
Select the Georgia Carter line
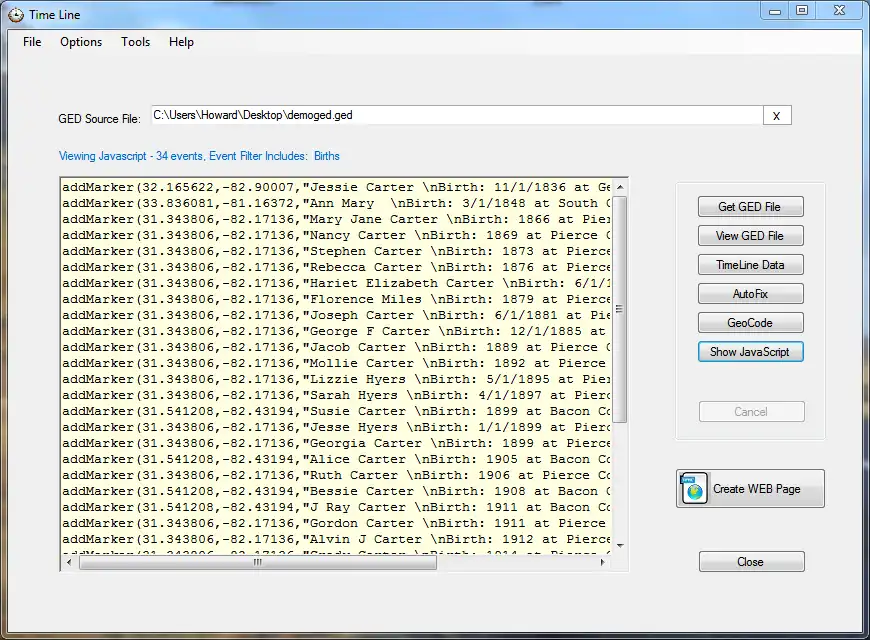pyautogui.click(x=336, y=444)
